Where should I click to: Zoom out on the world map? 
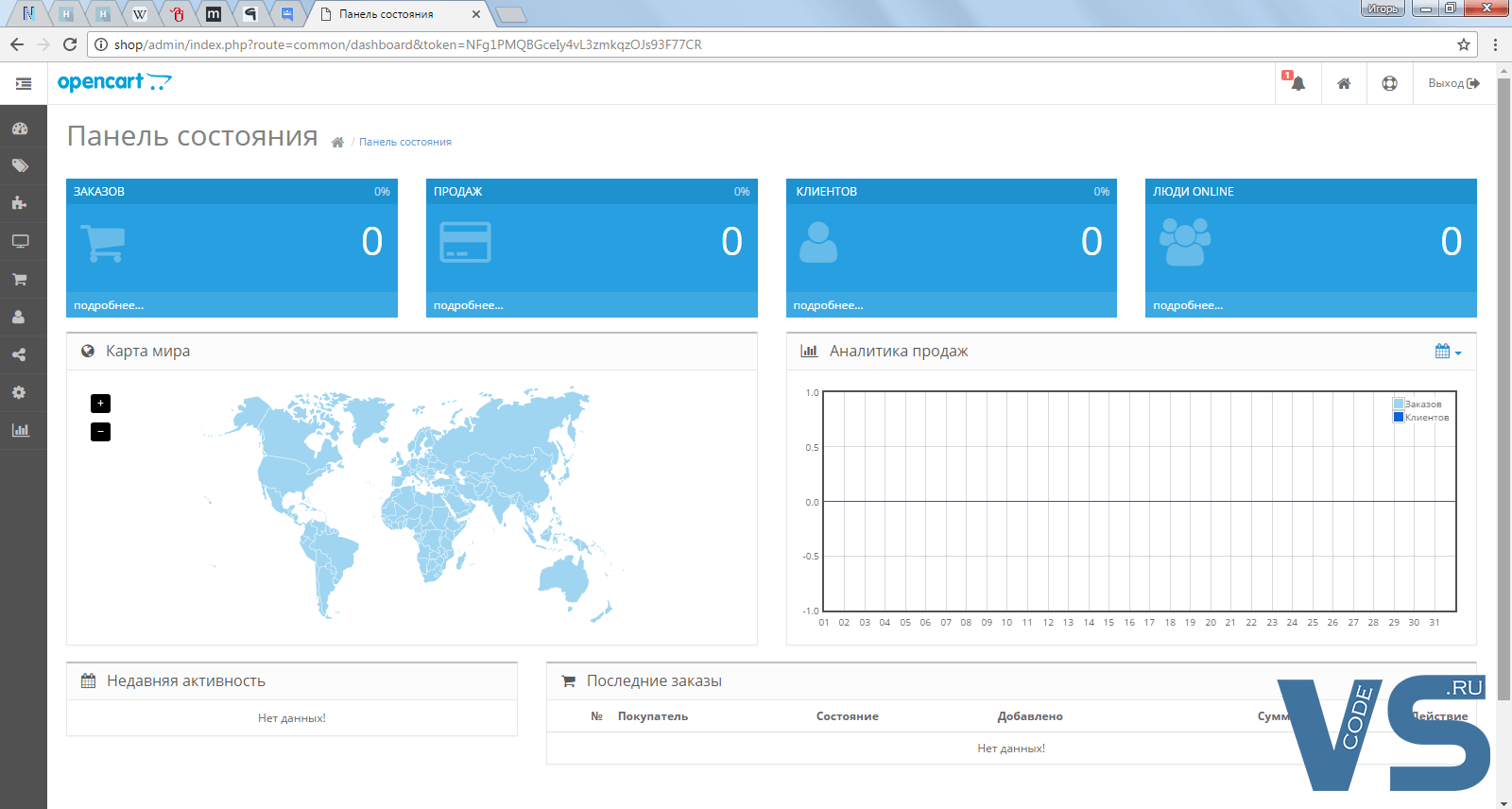[100, 432]
